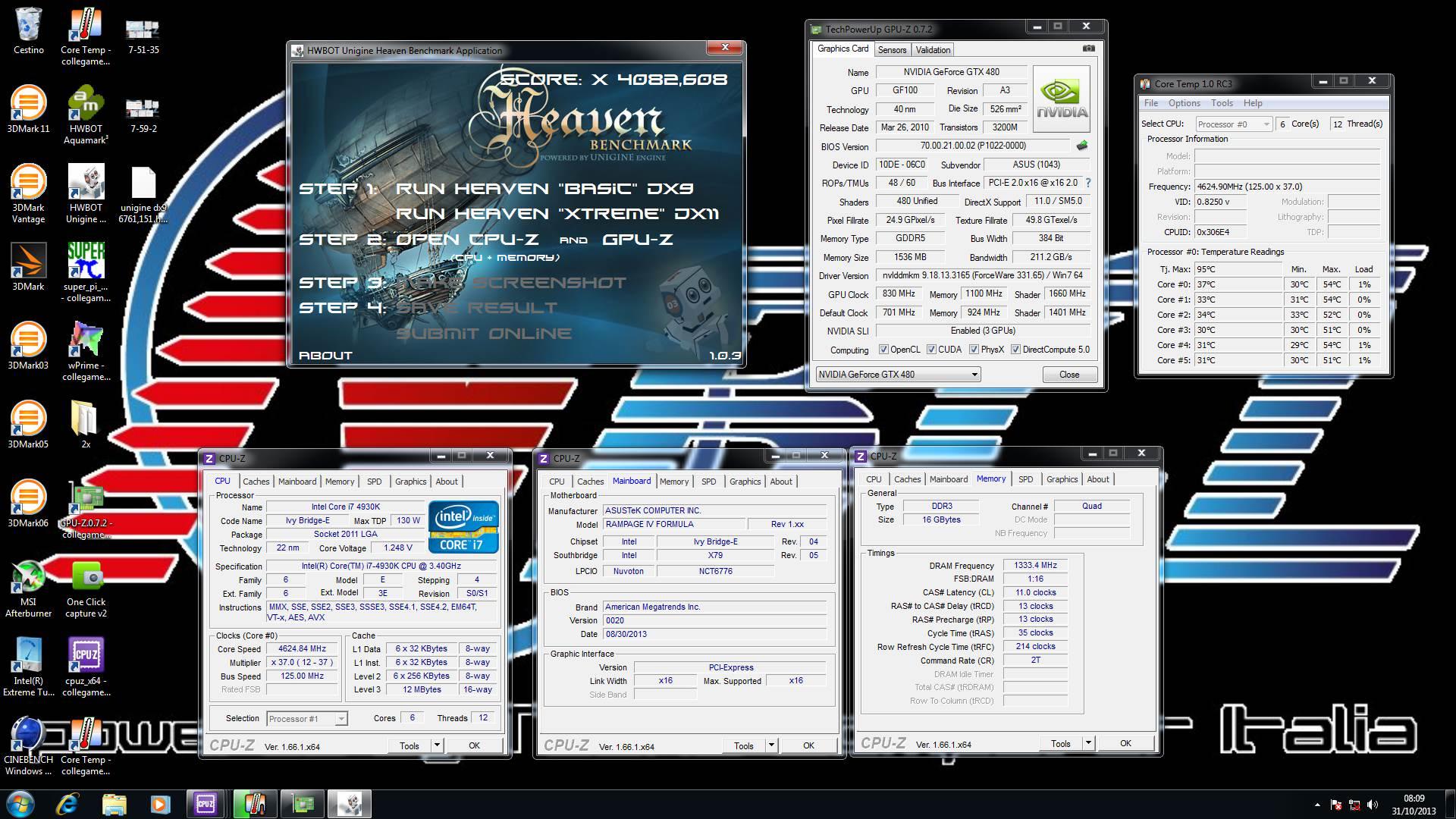
Task: Click OK in CPU-Z CPU window
Action: pyautogui.click(x=474, y=745)
